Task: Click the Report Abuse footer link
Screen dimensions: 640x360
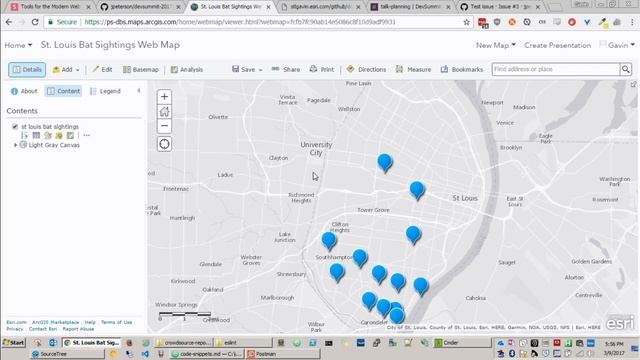Action: (x=78, y=329)
